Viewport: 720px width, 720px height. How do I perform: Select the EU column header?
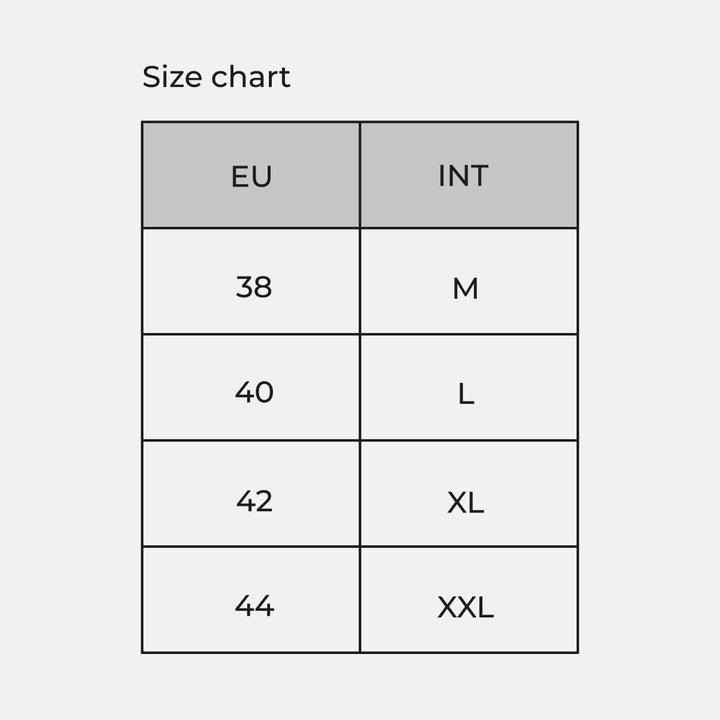point(251,175)
